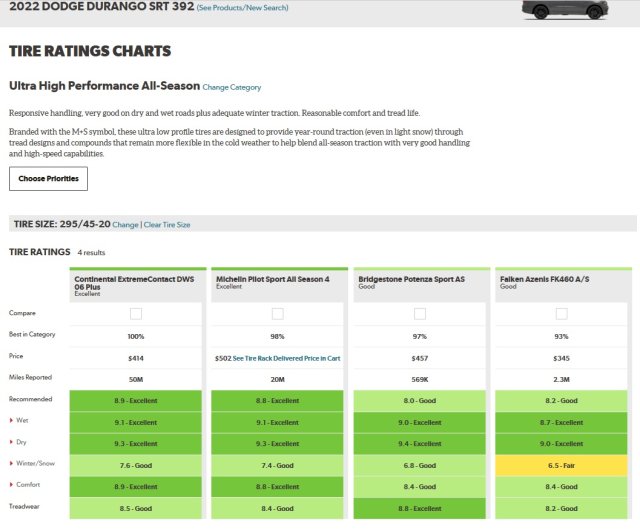Image resolution: width=640 pixels, height=531 pixels.
Task: Click Continental's 8.9 - Excellent Recommended cell
Action: tap(136, 401)
